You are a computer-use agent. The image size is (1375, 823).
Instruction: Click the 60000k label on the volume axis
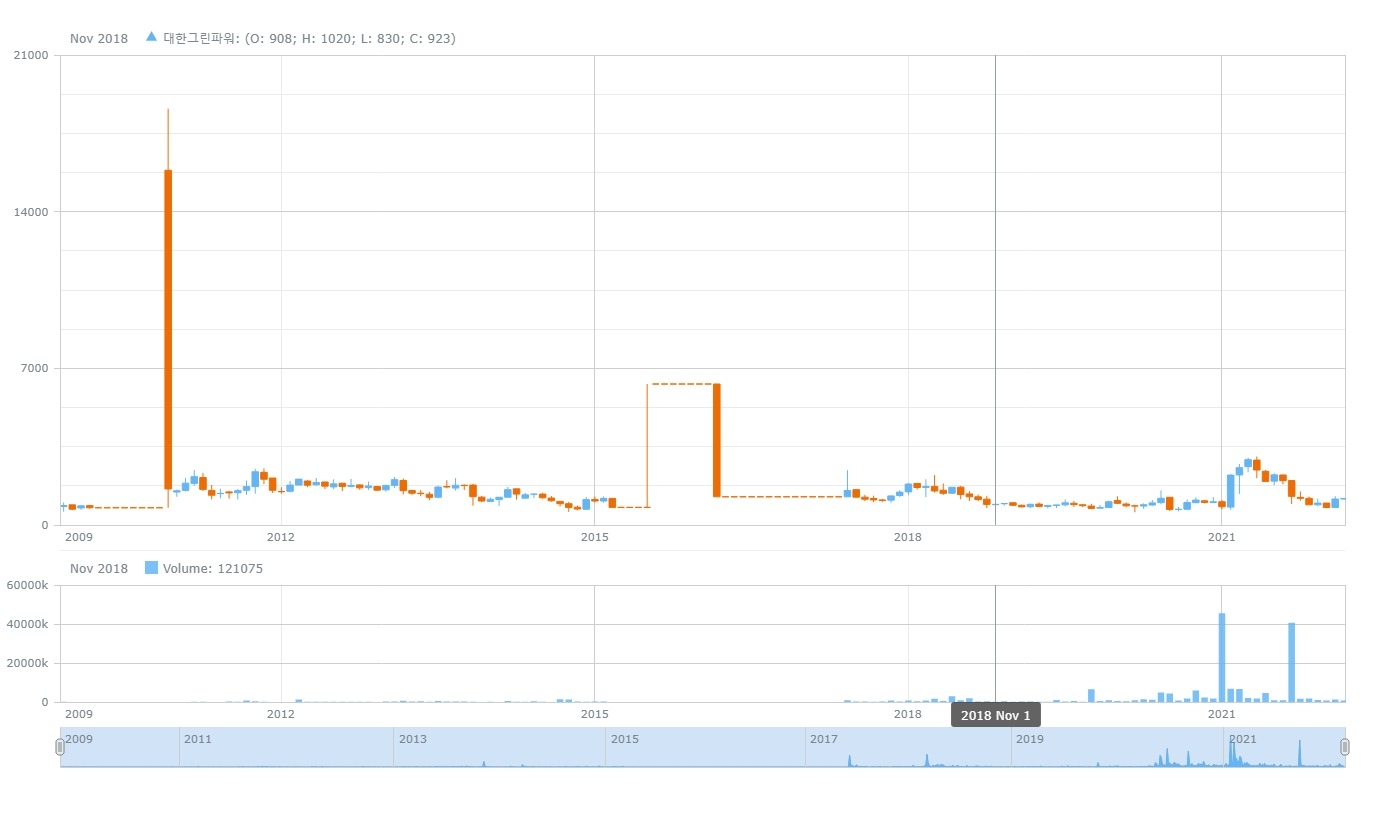pos(28,586)
